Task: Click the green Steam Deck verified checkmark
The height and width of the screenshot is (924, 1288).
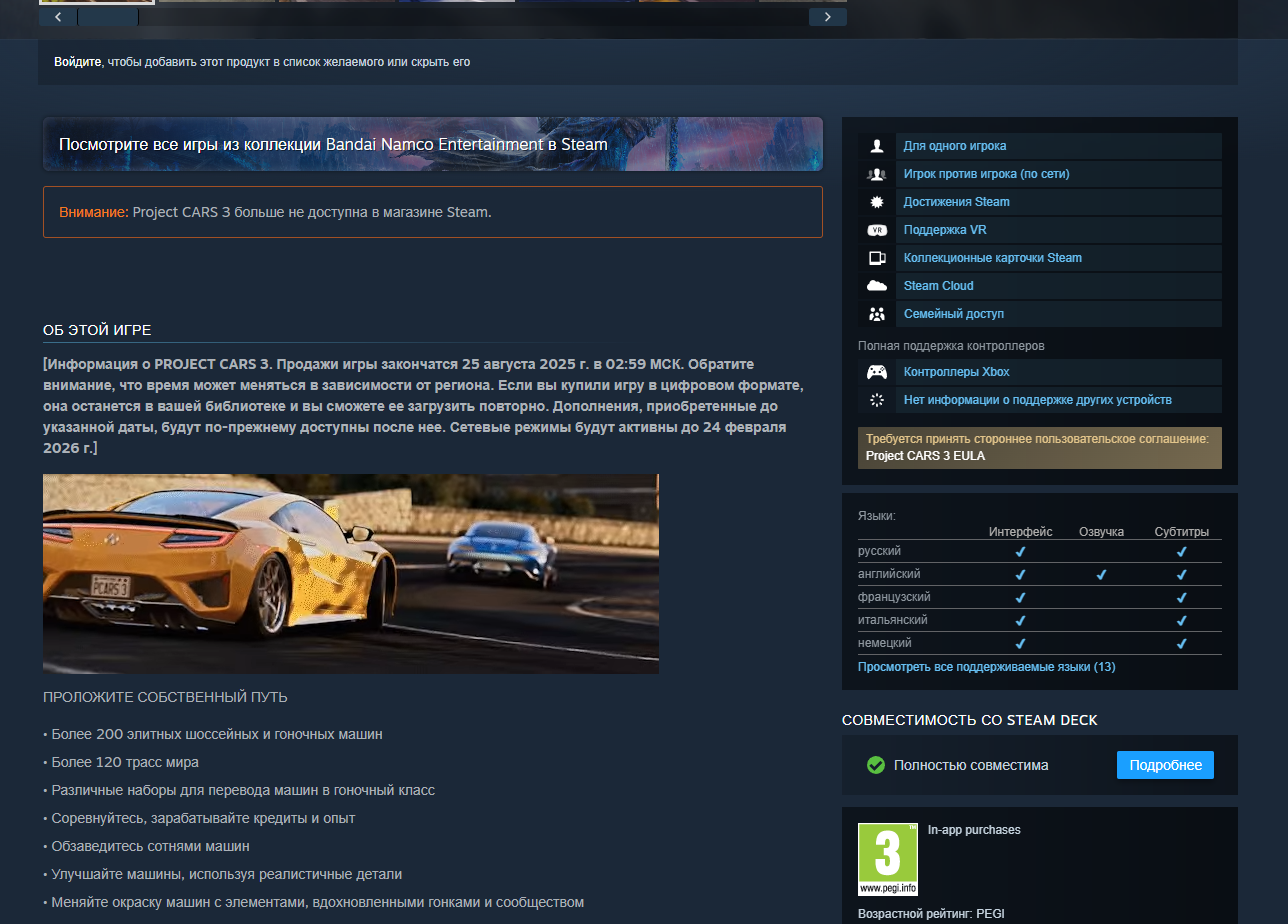Action: [x=876, y=765]
